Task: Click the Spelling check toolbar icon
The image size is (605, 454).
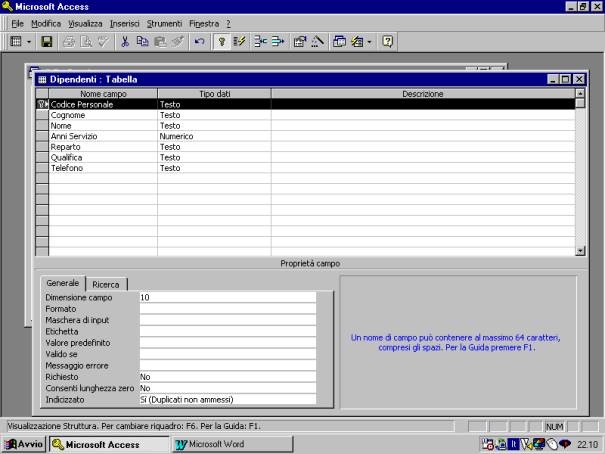Action: tap(103, 41)
